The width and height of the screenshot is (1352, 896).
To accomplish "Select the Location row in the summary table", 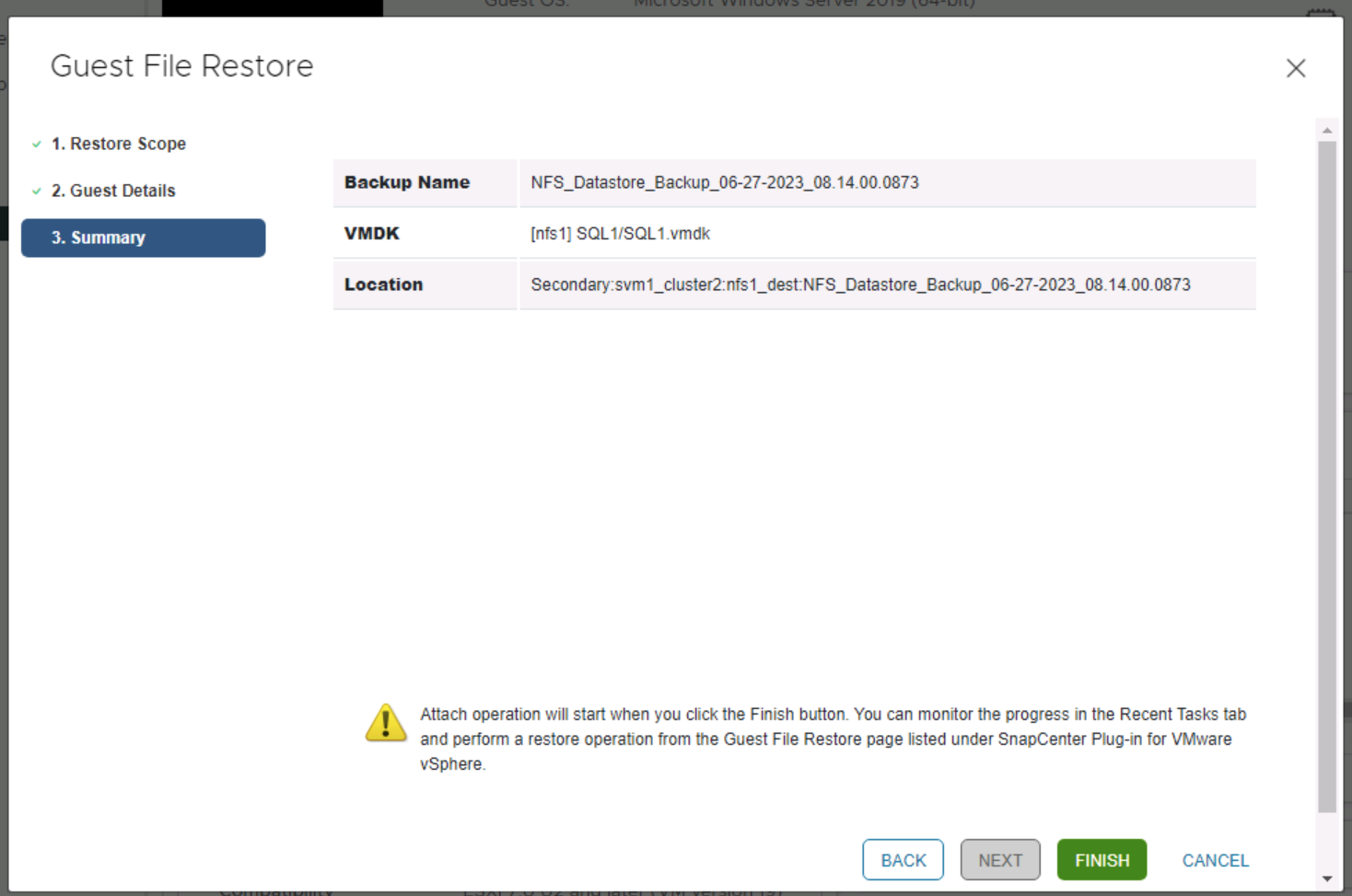I will [859, 285].
